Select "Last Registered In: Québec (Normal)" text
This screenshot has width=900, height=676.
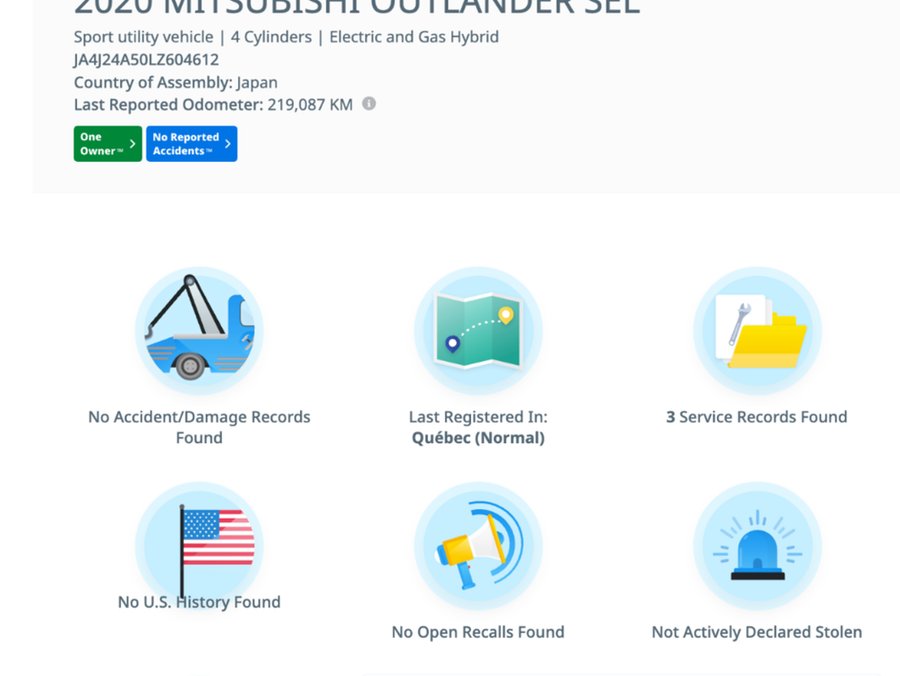pos(478,427)
